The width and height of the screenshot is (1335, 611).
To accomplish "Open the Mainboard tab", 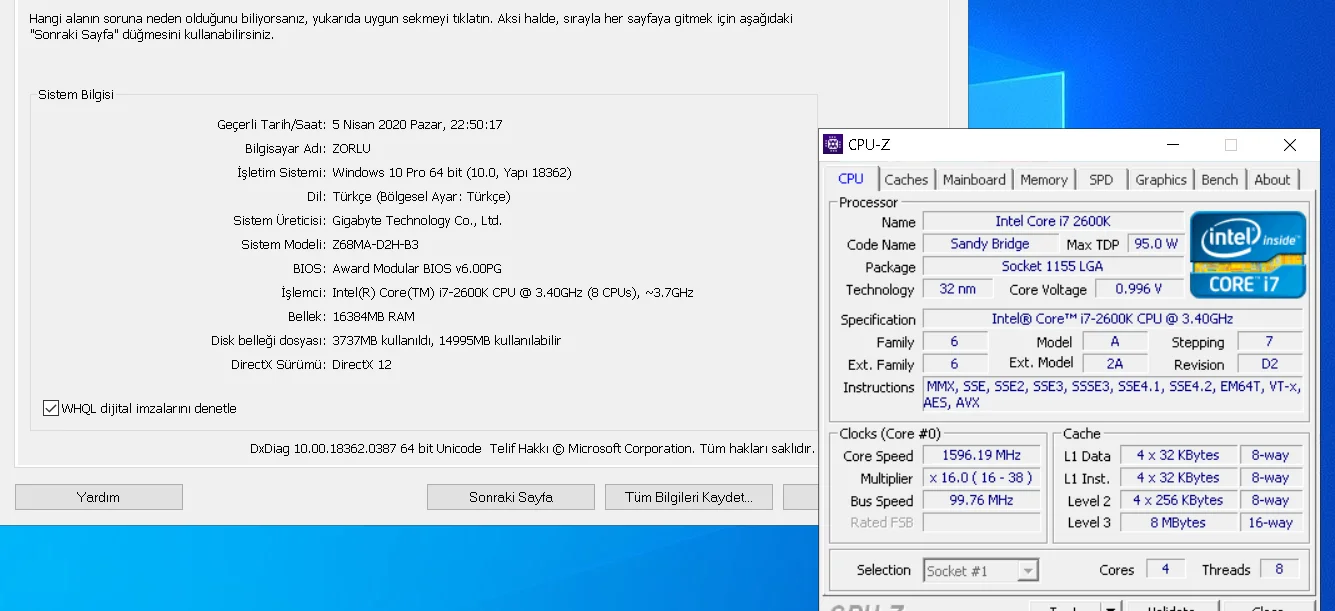I will (x=974, y=180).
